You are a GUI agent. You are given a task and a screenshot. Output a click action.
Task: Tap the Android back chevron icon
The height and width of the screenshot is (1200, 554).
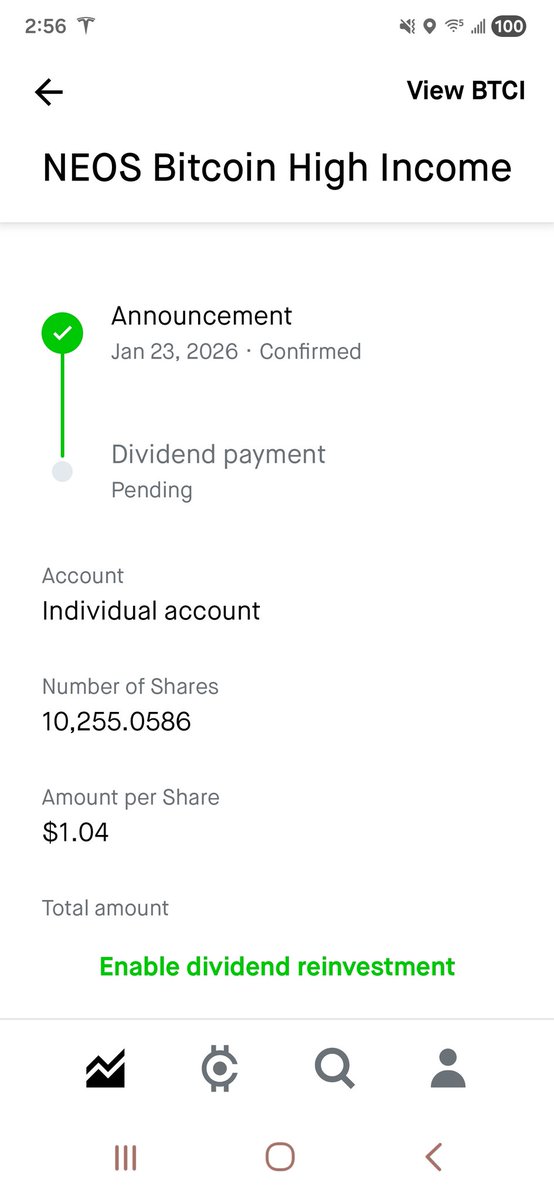click(x=433, y=1158)
